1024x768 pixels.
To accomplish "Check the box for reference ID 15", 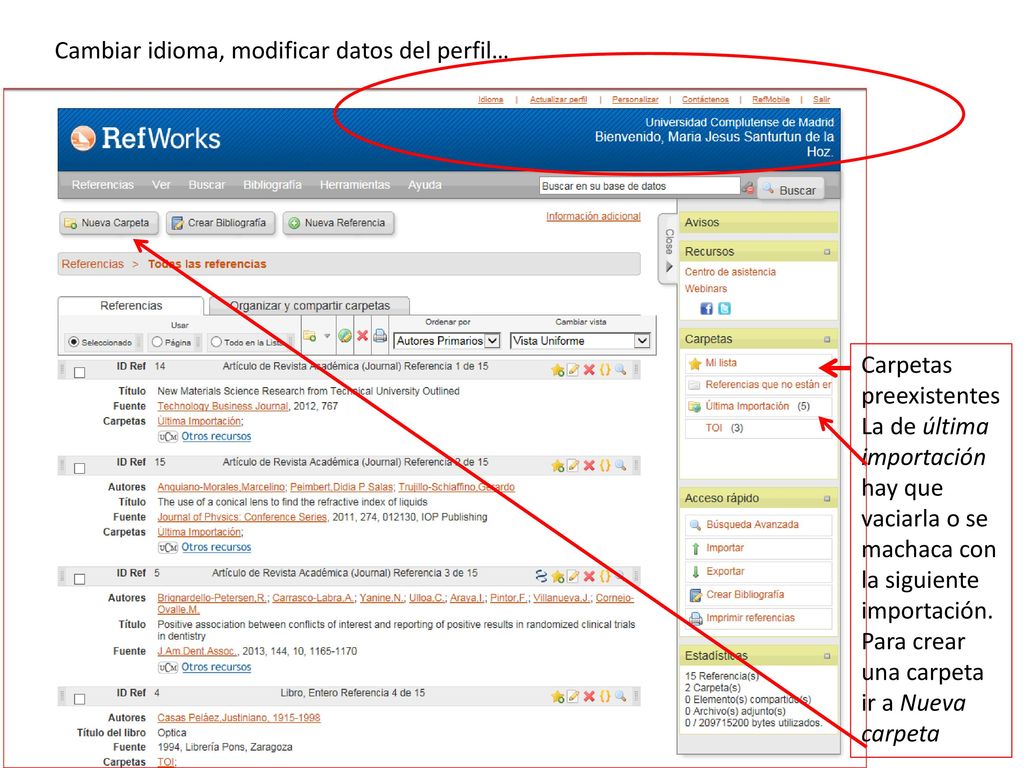I will click(x=80, y=468).
